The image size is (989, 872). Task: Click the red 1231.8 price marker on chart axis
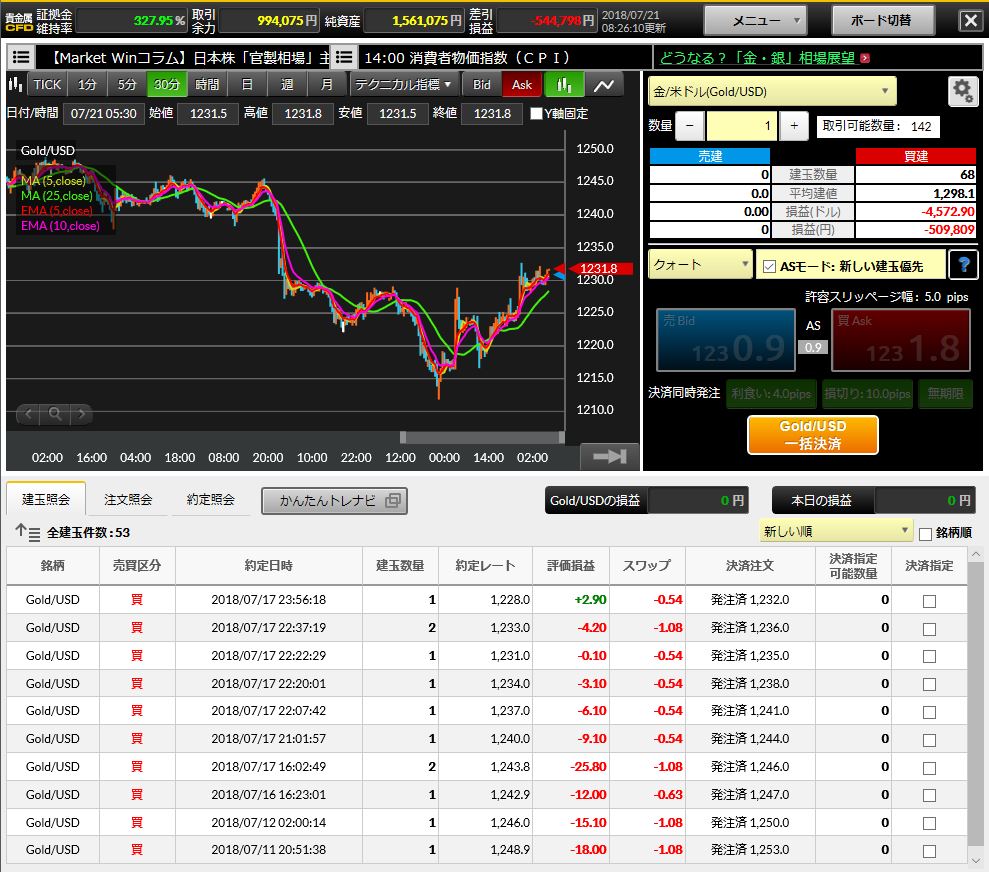[599, 269]
